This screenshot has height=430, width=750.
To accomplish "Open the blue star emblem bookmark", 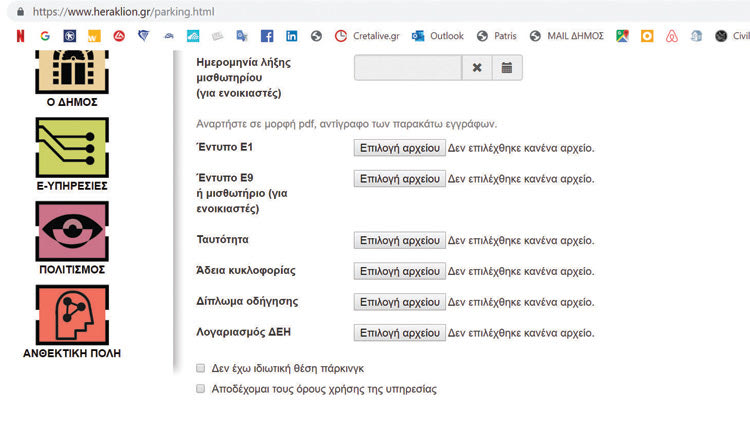I will pos(69,36).
